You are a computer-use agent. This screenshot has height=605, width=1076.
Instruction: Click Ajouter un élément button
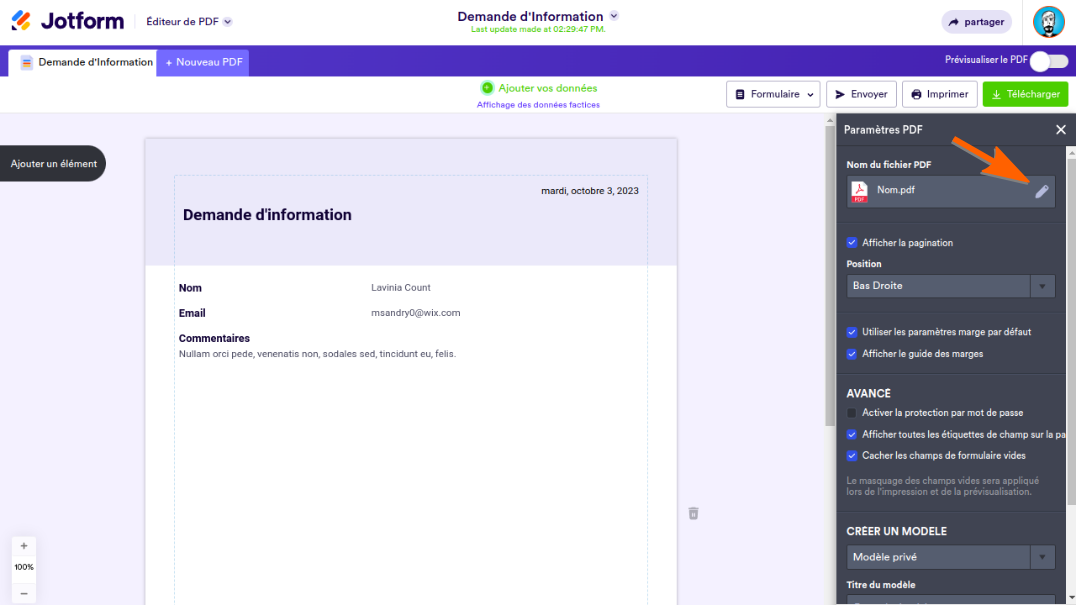coord(53,164)
